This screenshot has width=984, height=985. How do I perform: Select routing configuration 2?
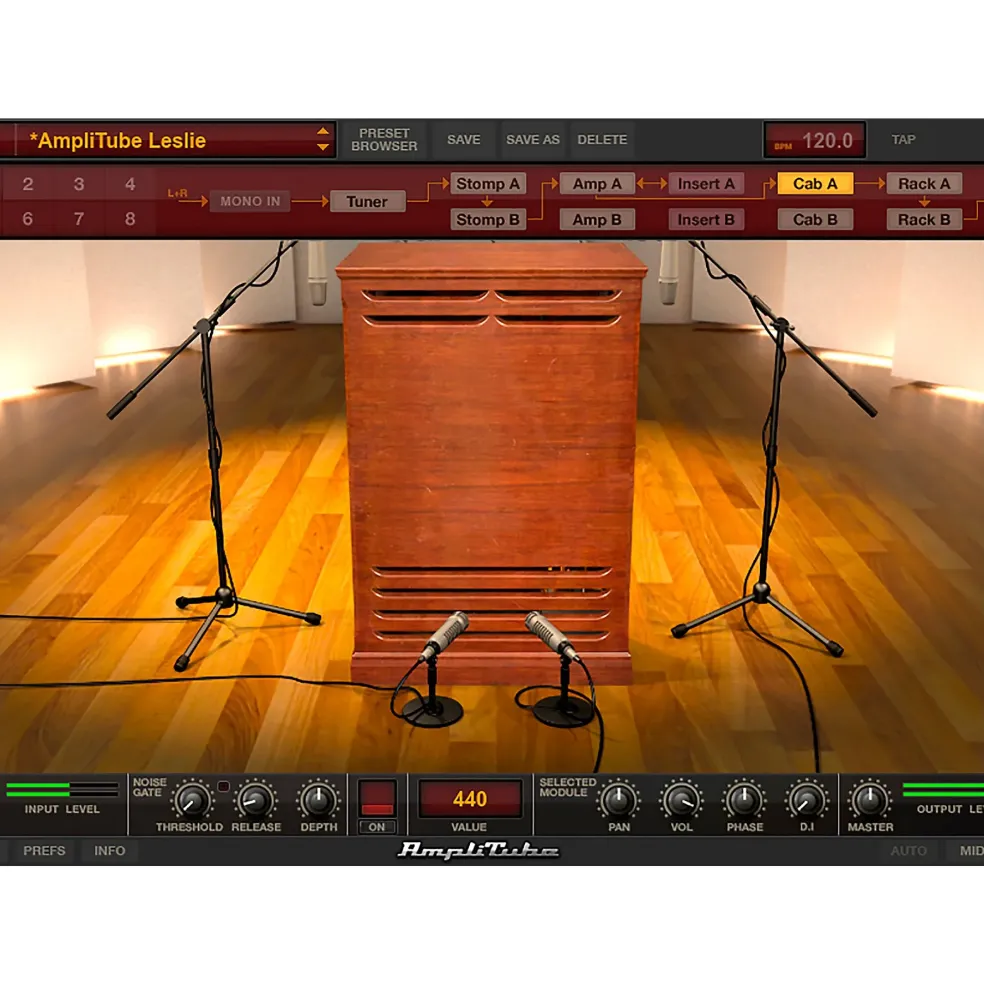(x=28, y=184)
